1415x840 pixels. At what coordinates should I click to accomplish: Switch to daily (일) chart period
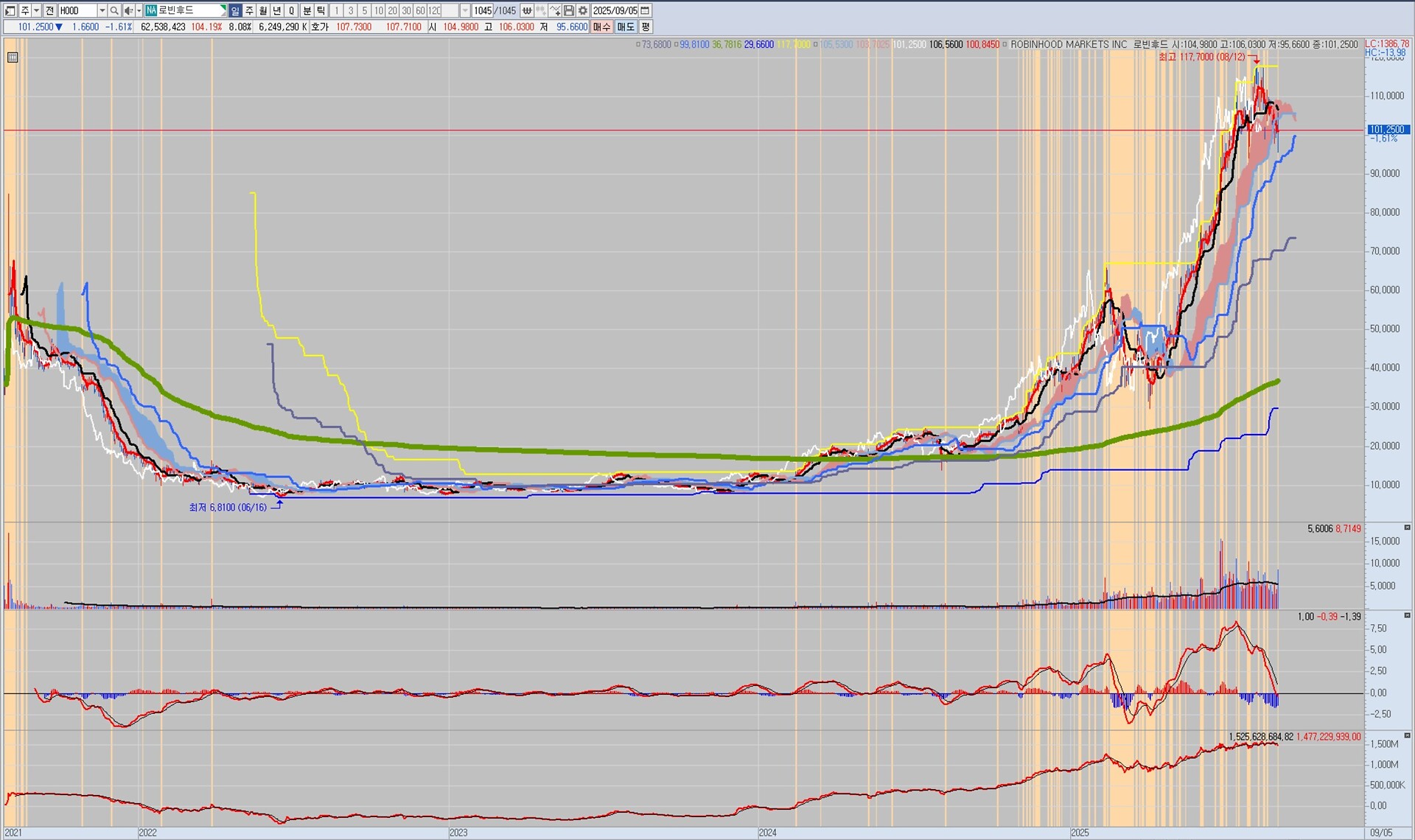click(x=235, y=10)
